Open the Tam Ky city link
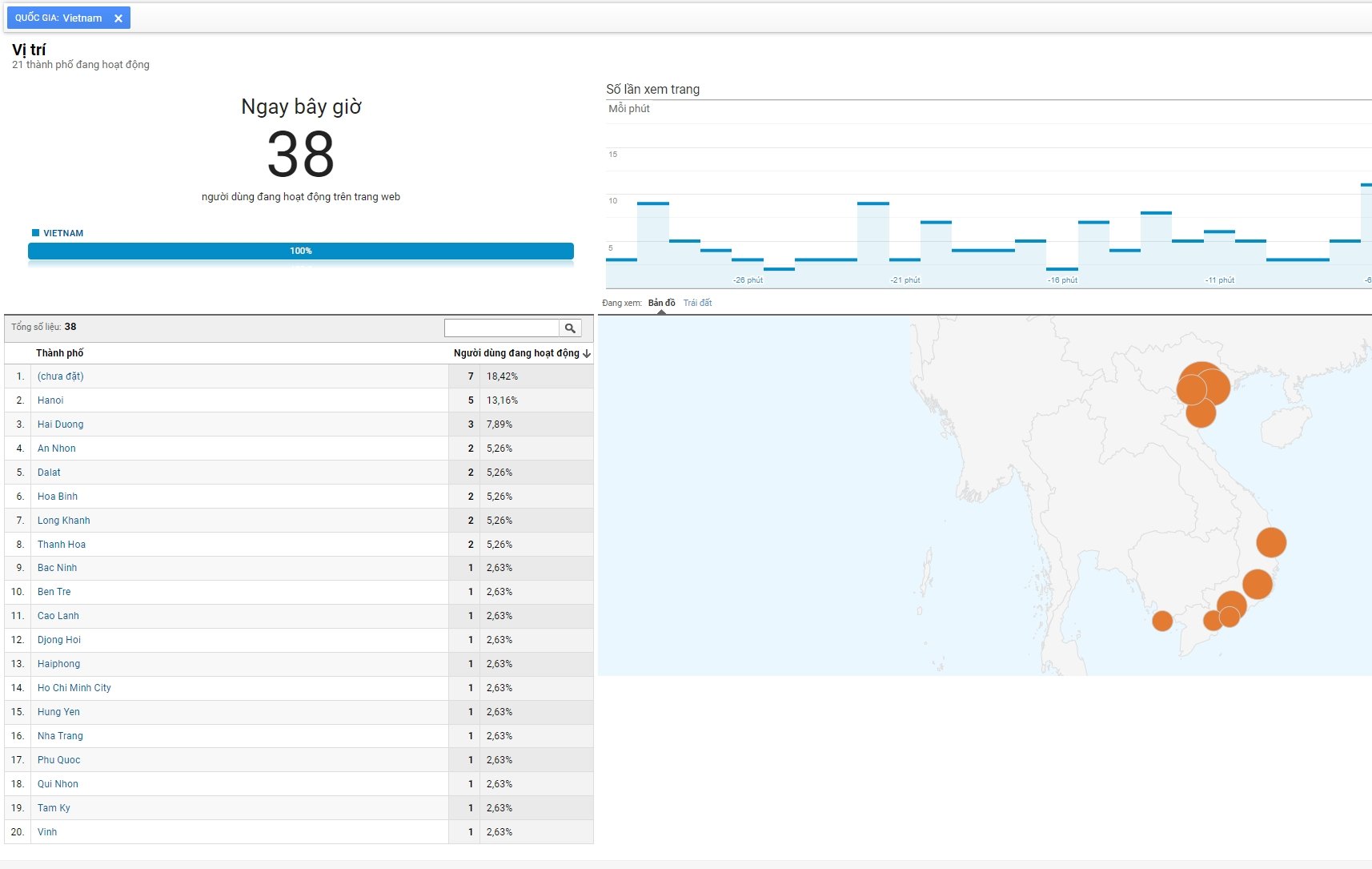 click(x=54, y=808)
